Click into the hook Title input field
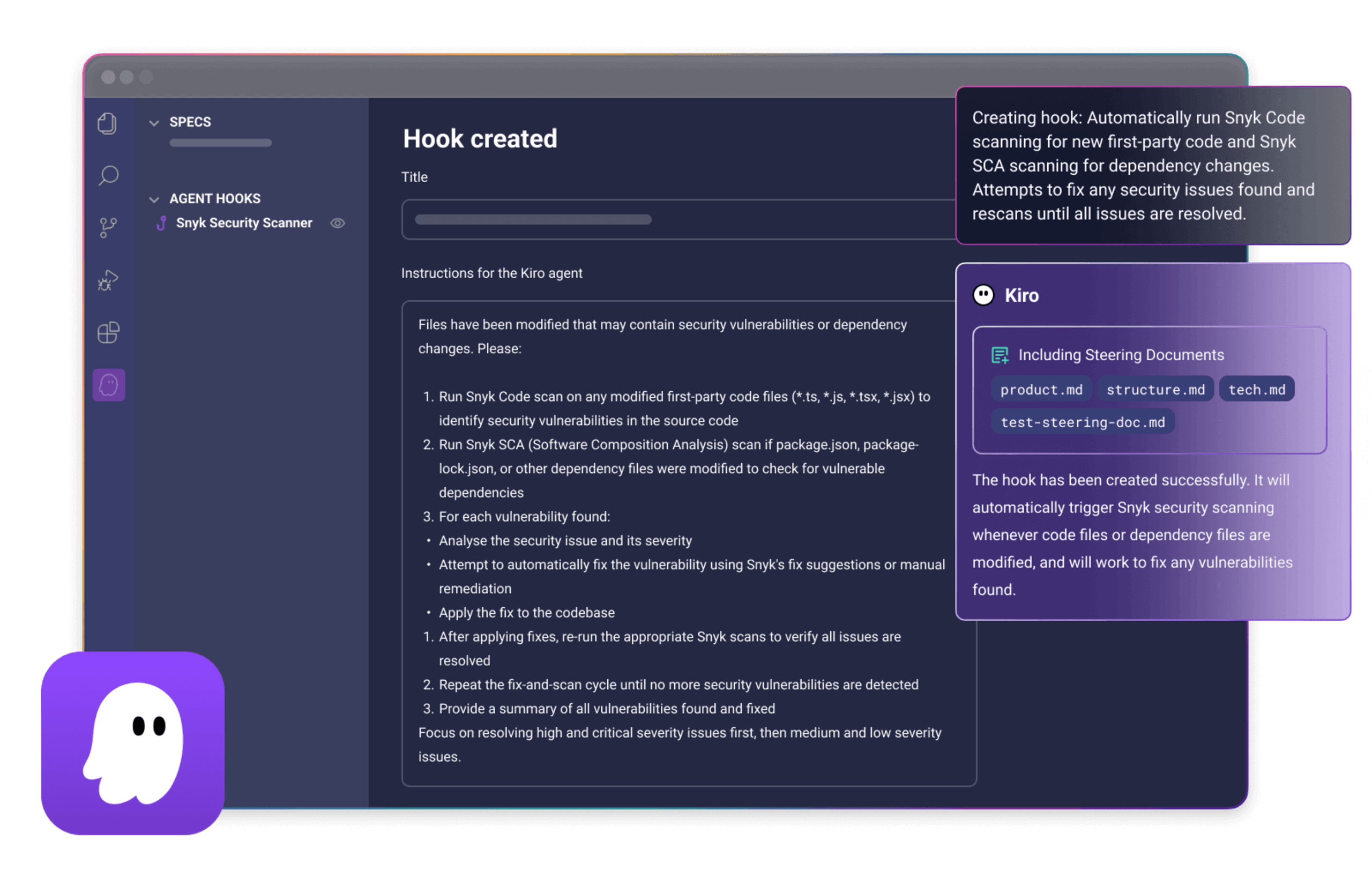The image size is (1372, 878). [678, 220]
